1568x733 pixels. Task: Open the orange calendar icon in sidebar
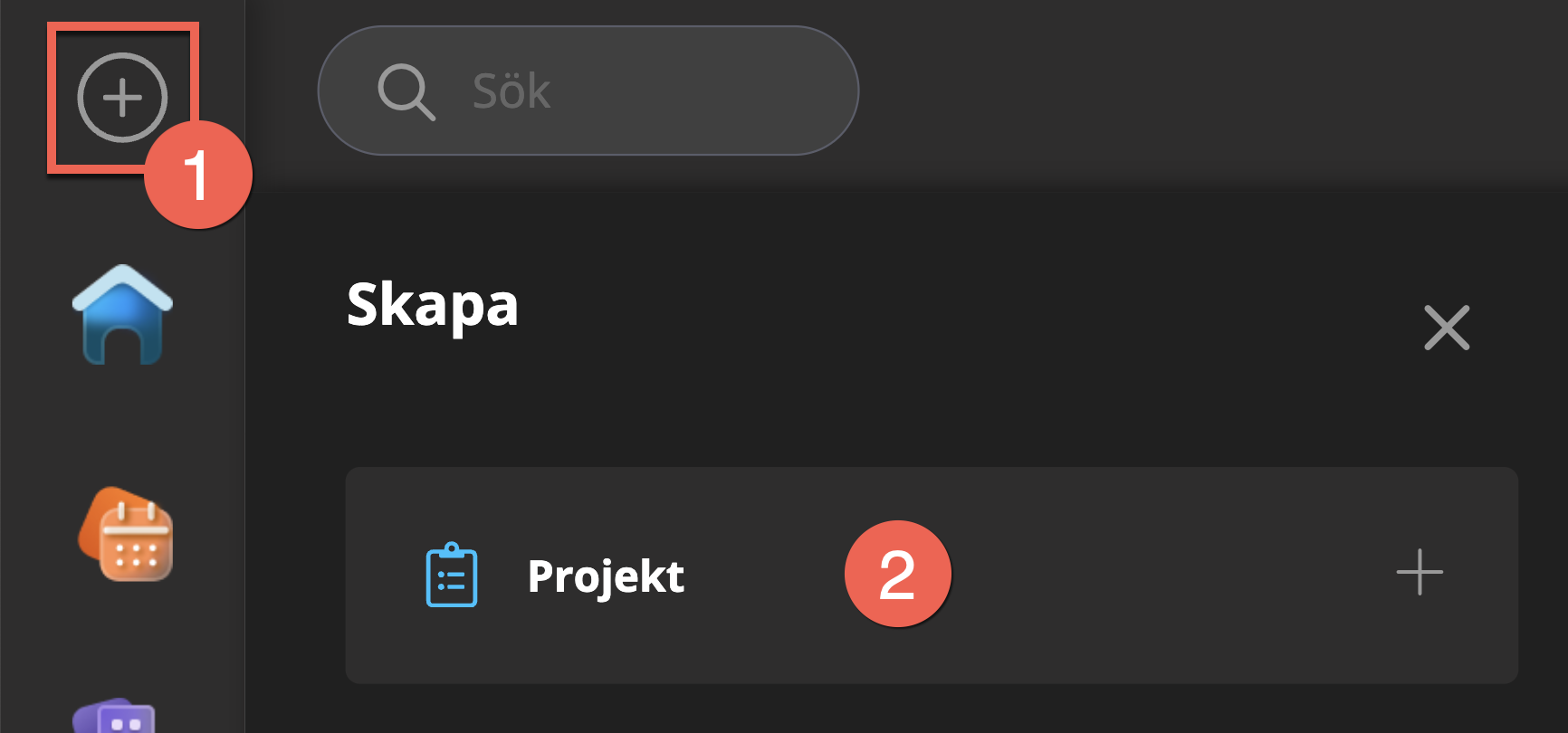[x=126, y=535]
